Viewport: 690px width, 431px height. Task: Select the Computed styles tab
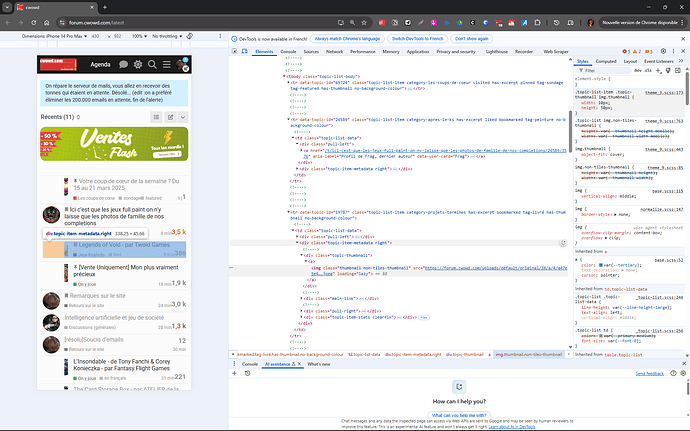pos(606,61)
